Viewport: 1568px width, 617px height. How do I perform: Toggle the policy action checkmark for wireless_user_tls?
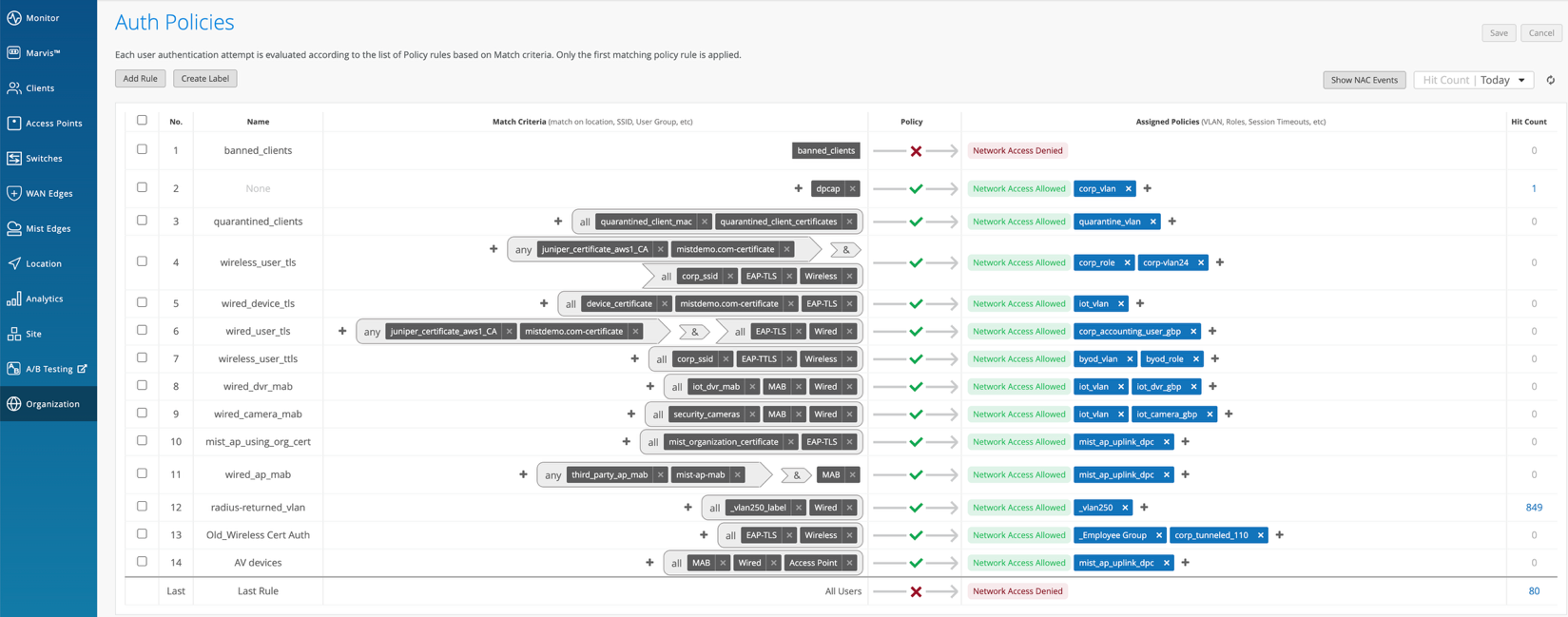tap(916, 262)
